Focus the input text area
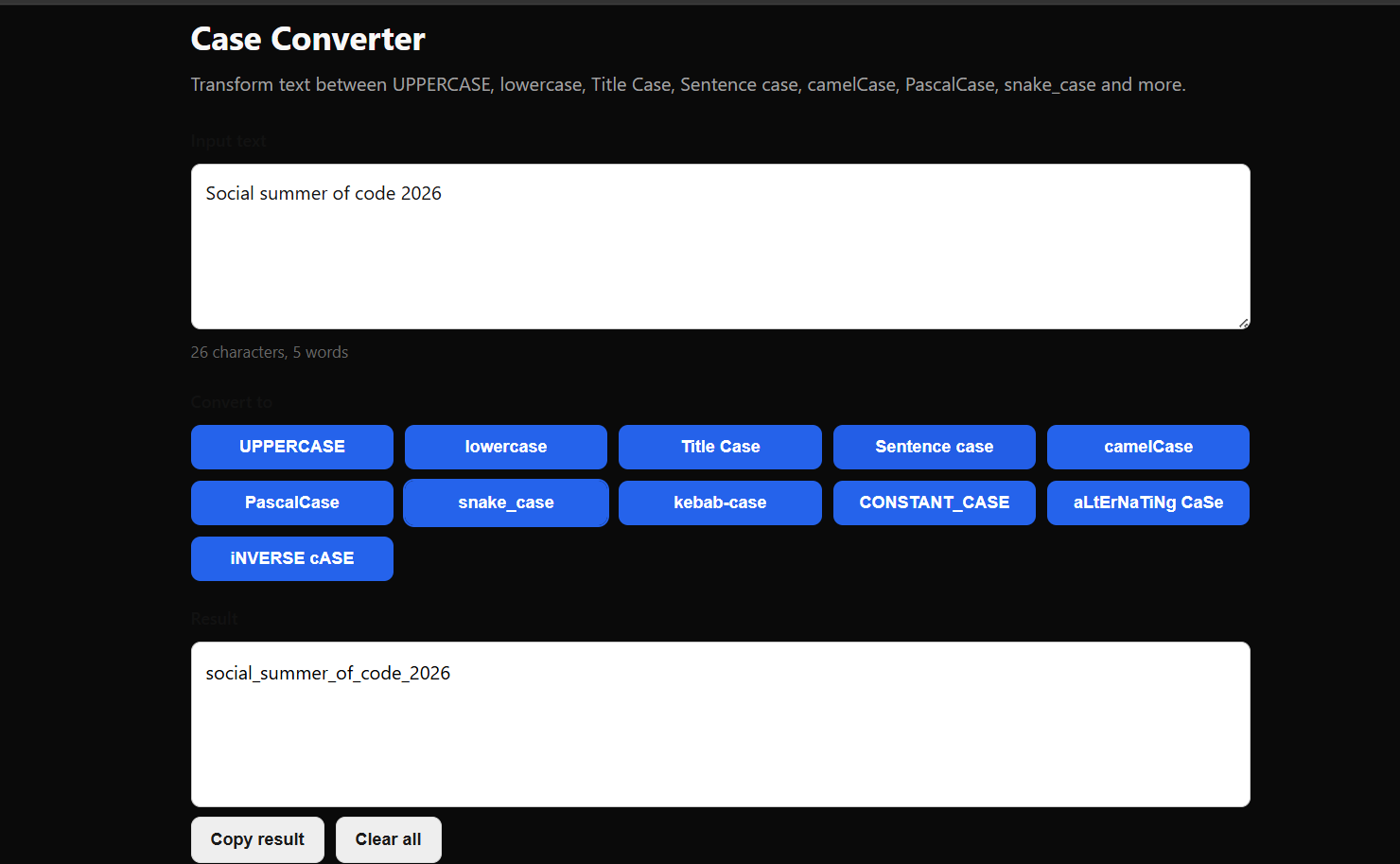 coord(720,247)
